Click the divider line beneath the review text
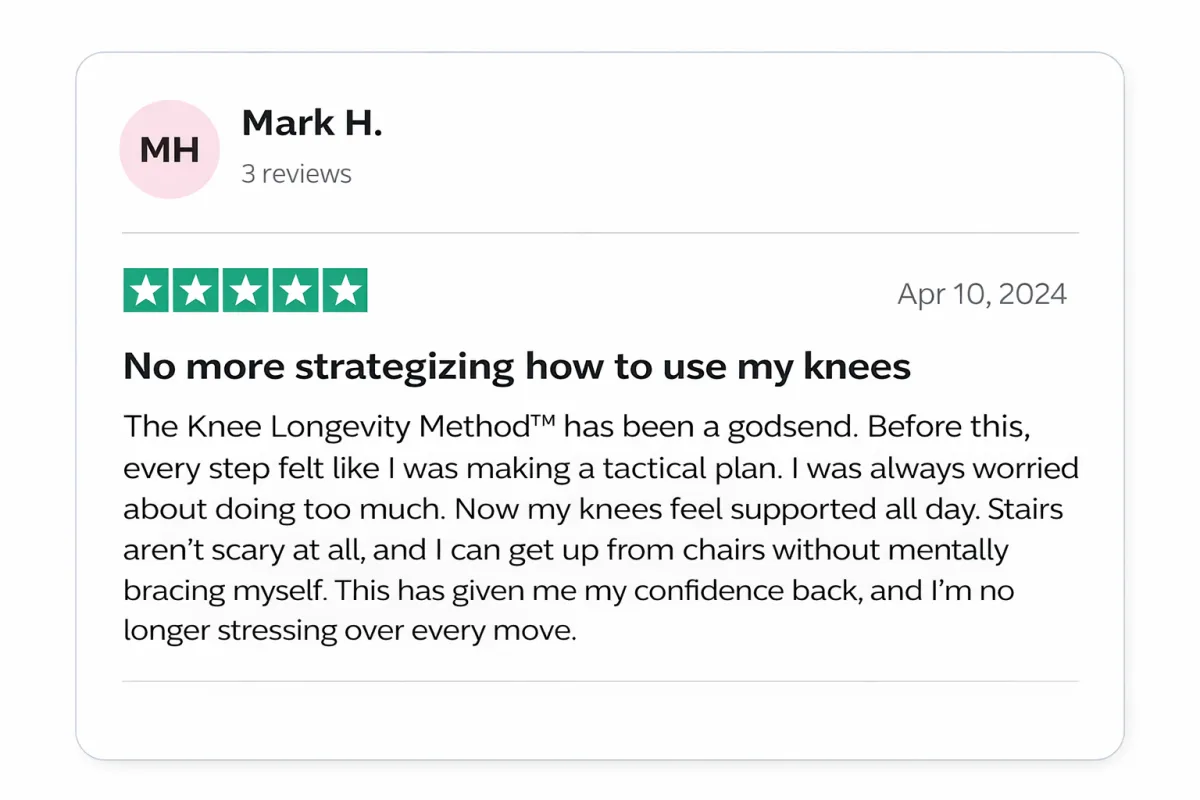The height and width of the screenshot is (800, 1200). (600, 681)
